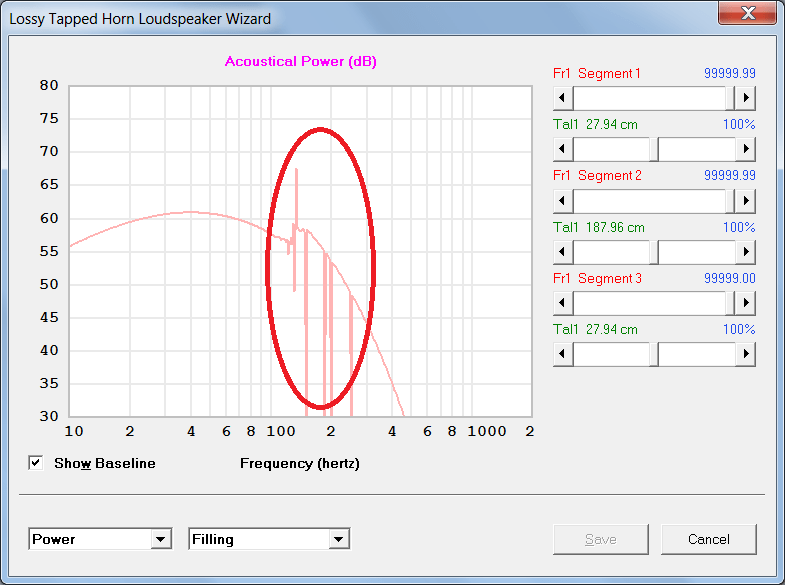Image resolution: width=785 pixels, height=585 pixels.
Task: Increase Fr1 Segment 3 with right arrow
Action: (745, 303)
